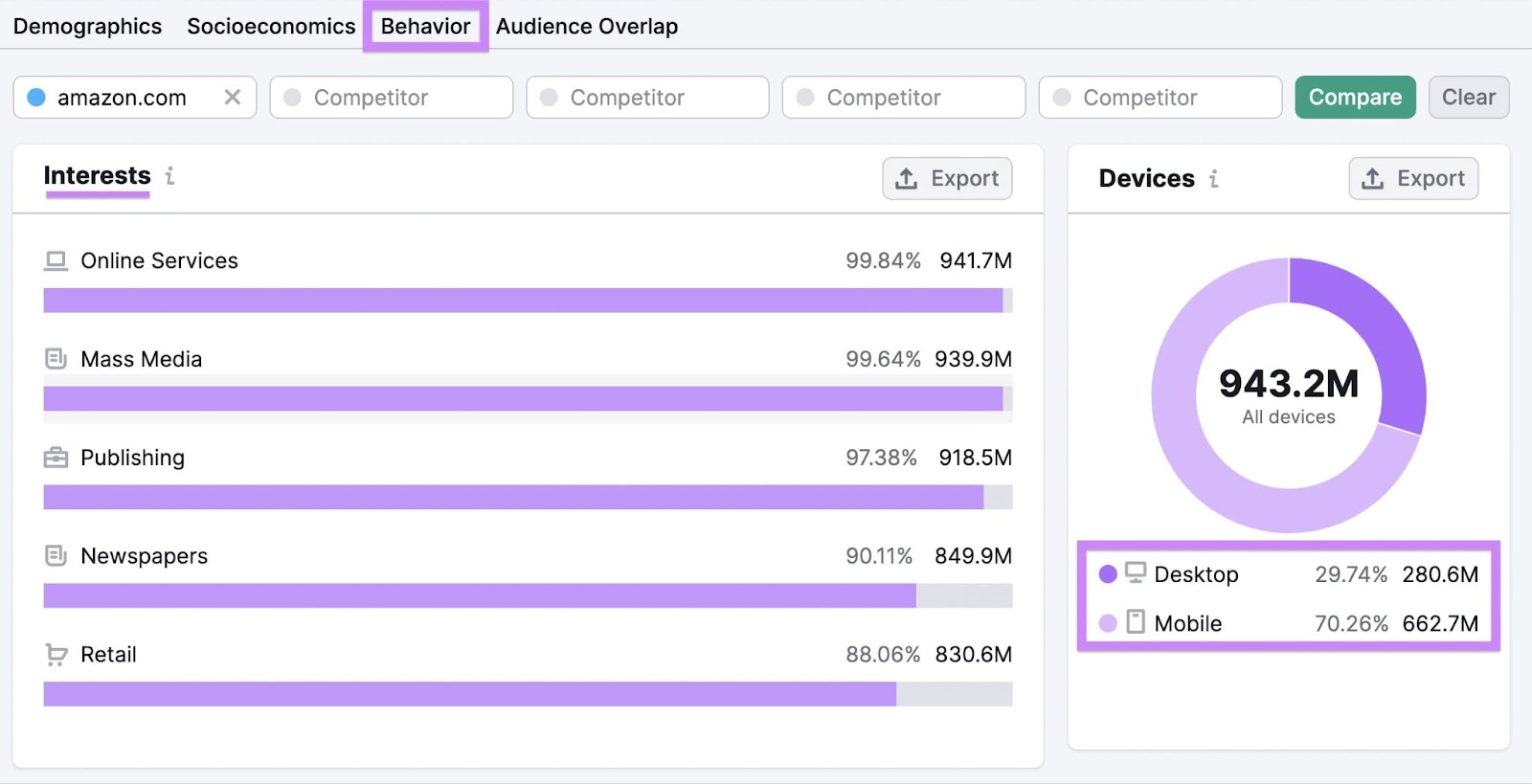This screenshot has width=1532, height=784.
Task: Click the Online Services laptop icon
Action: coord(56,260)
